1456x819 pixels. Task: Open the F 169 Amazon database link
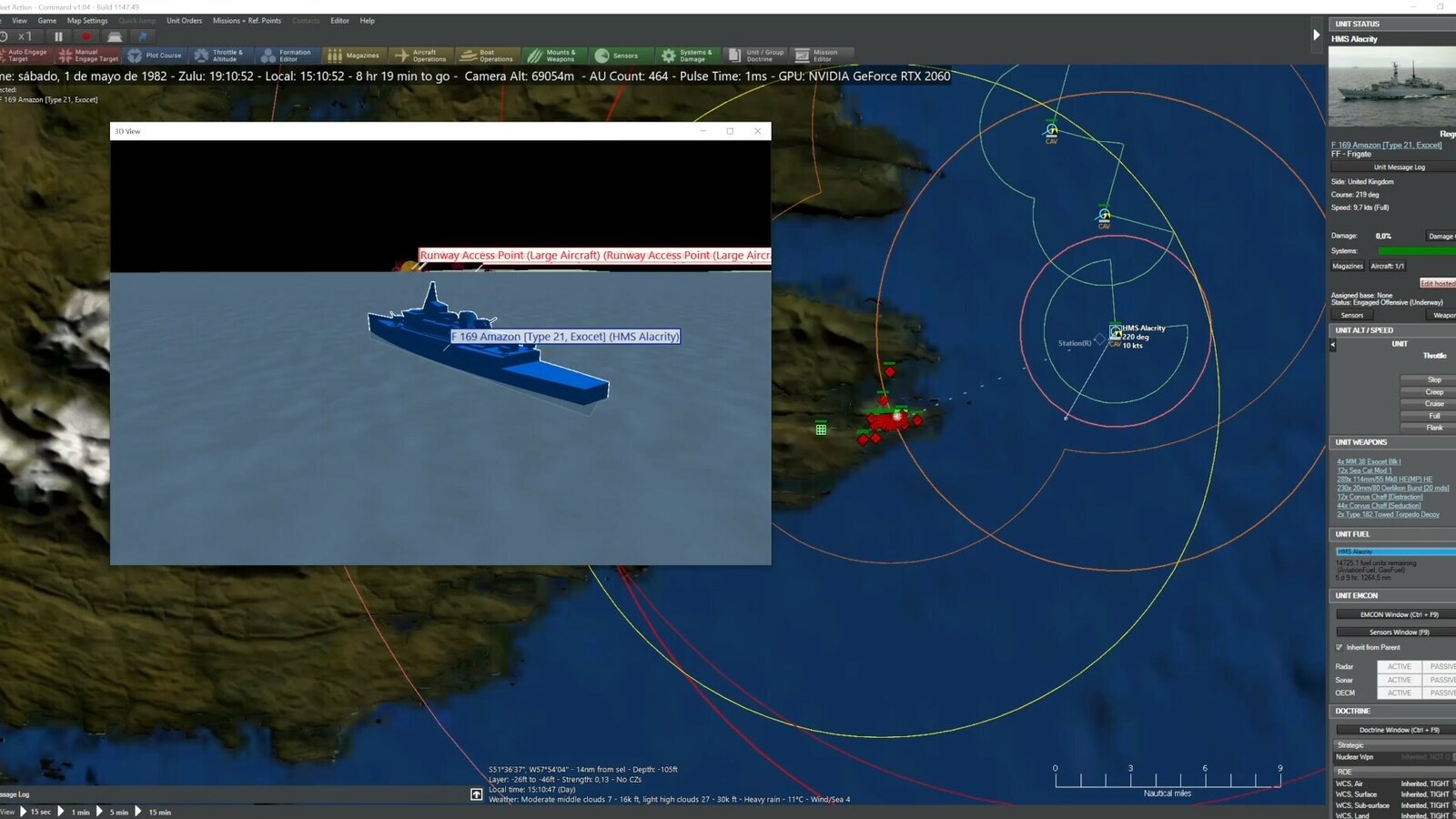tap(1387, 145)
